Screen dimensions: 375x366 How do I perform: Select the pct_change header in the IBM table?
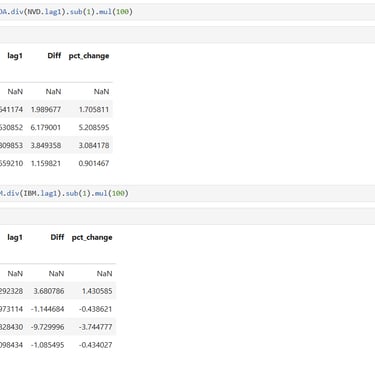92,237
